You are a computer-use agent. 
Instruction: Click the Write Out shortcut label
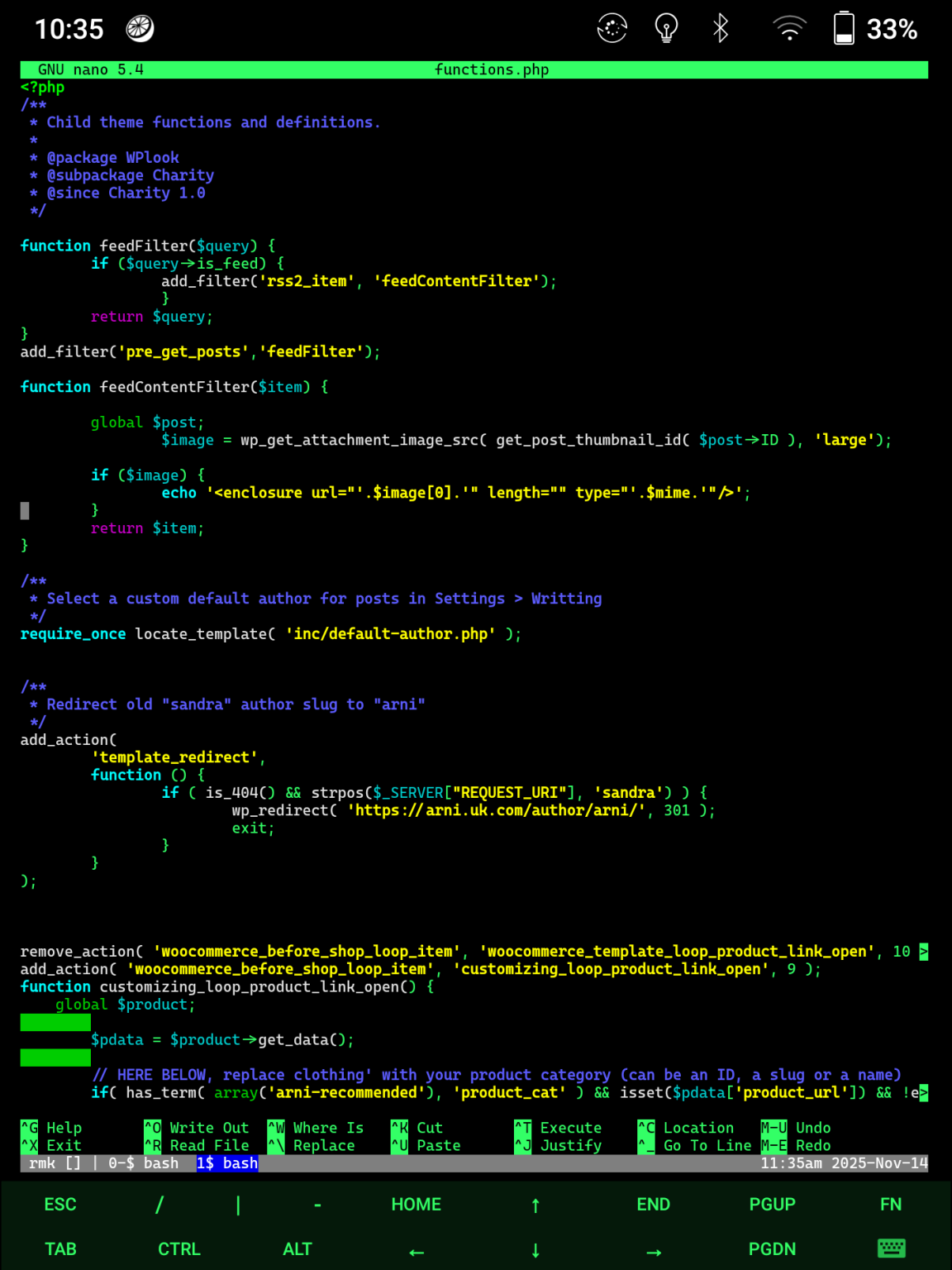tap(208, 1128)
